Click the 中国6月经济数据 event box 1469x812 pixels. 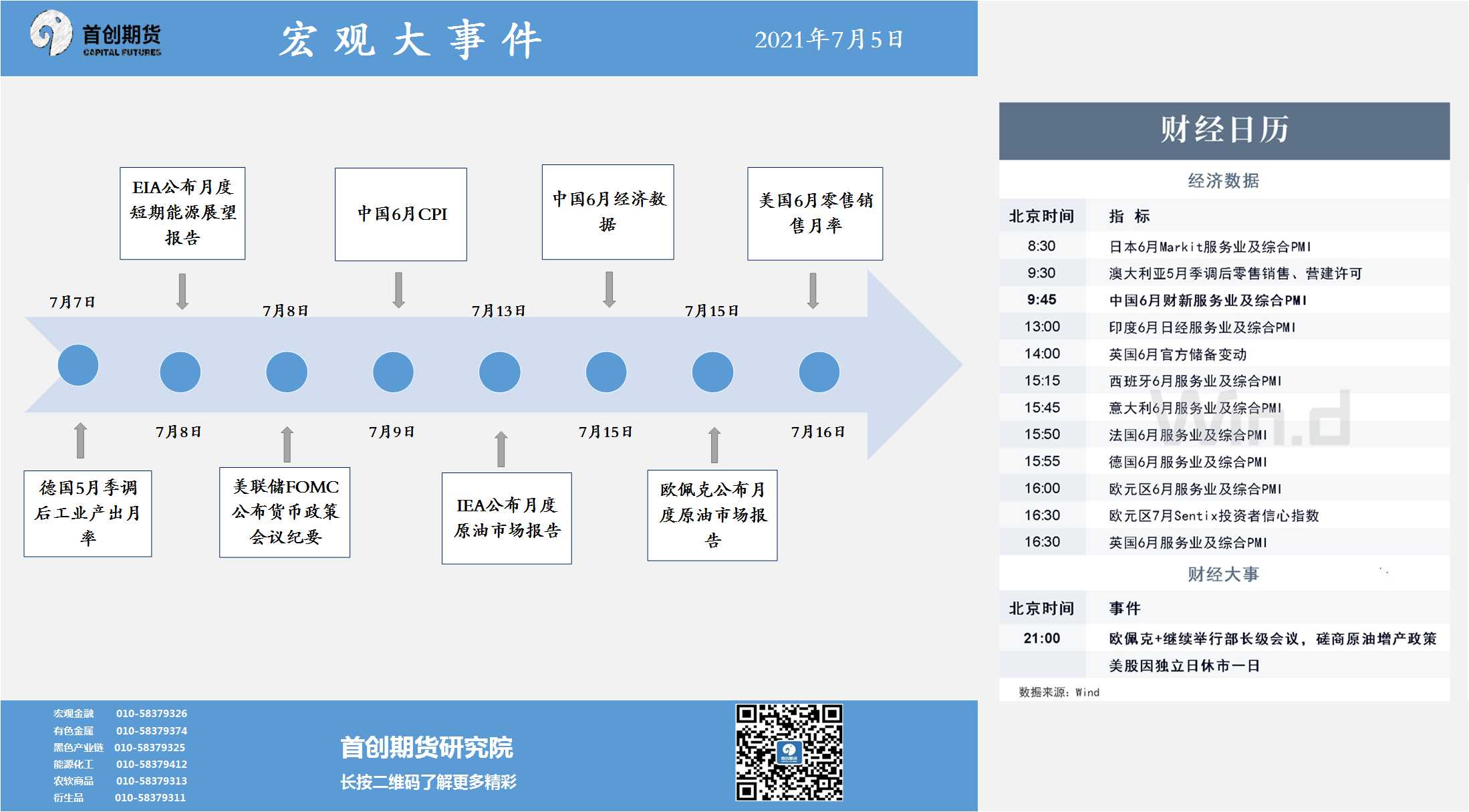tap(608, 212)
